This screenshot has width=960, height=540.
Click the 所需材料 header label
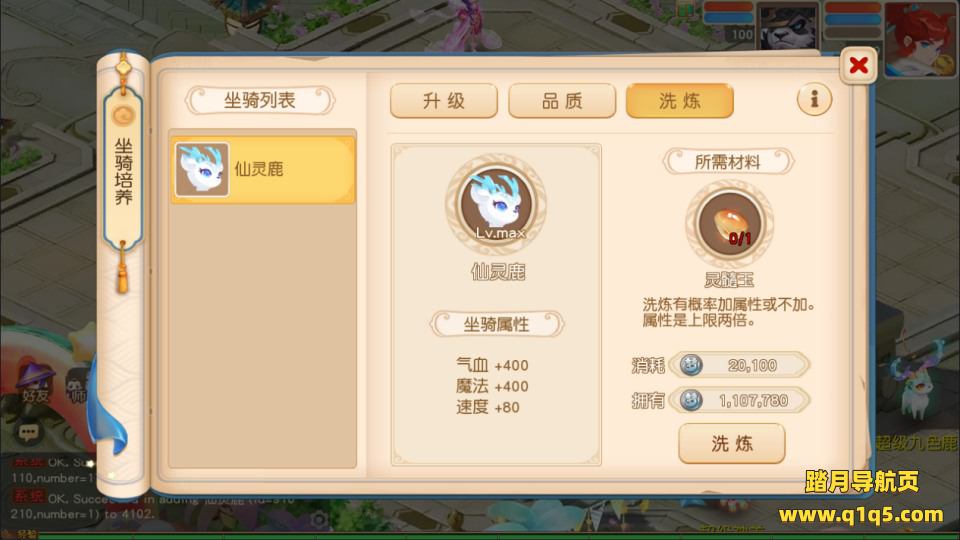point(728,162)
